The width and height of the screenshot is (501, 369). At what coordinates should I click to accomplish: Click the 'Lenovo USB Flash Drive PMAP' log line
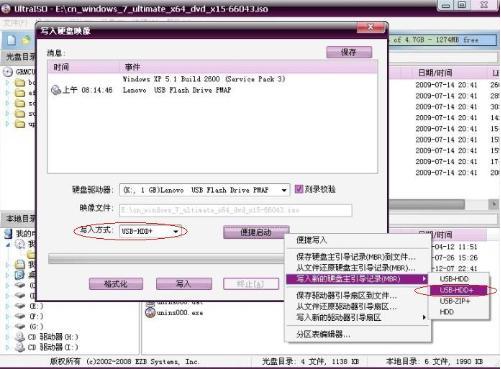point(177,90)
